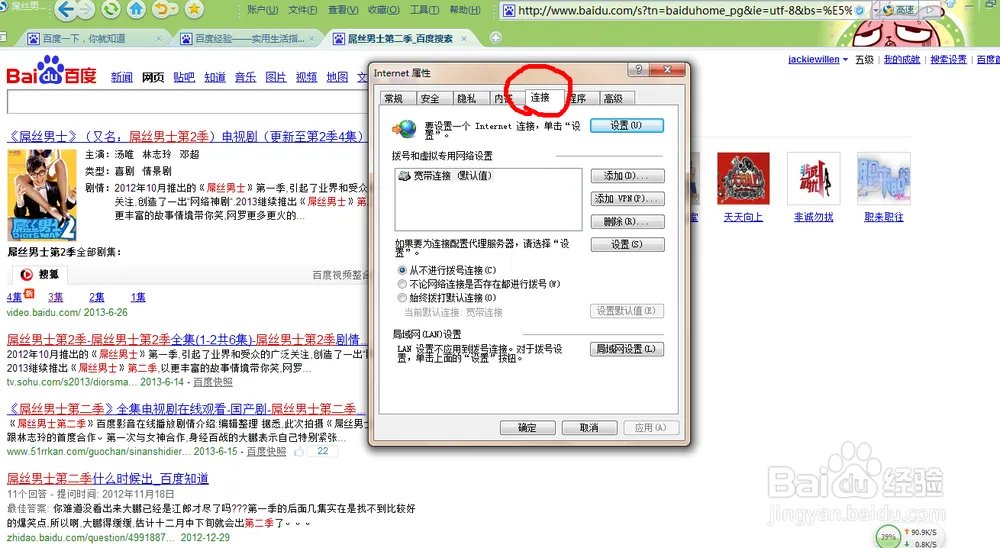Open favorites with the star icon
This screenshot has height=548, width=1000.
click(195, 10)
